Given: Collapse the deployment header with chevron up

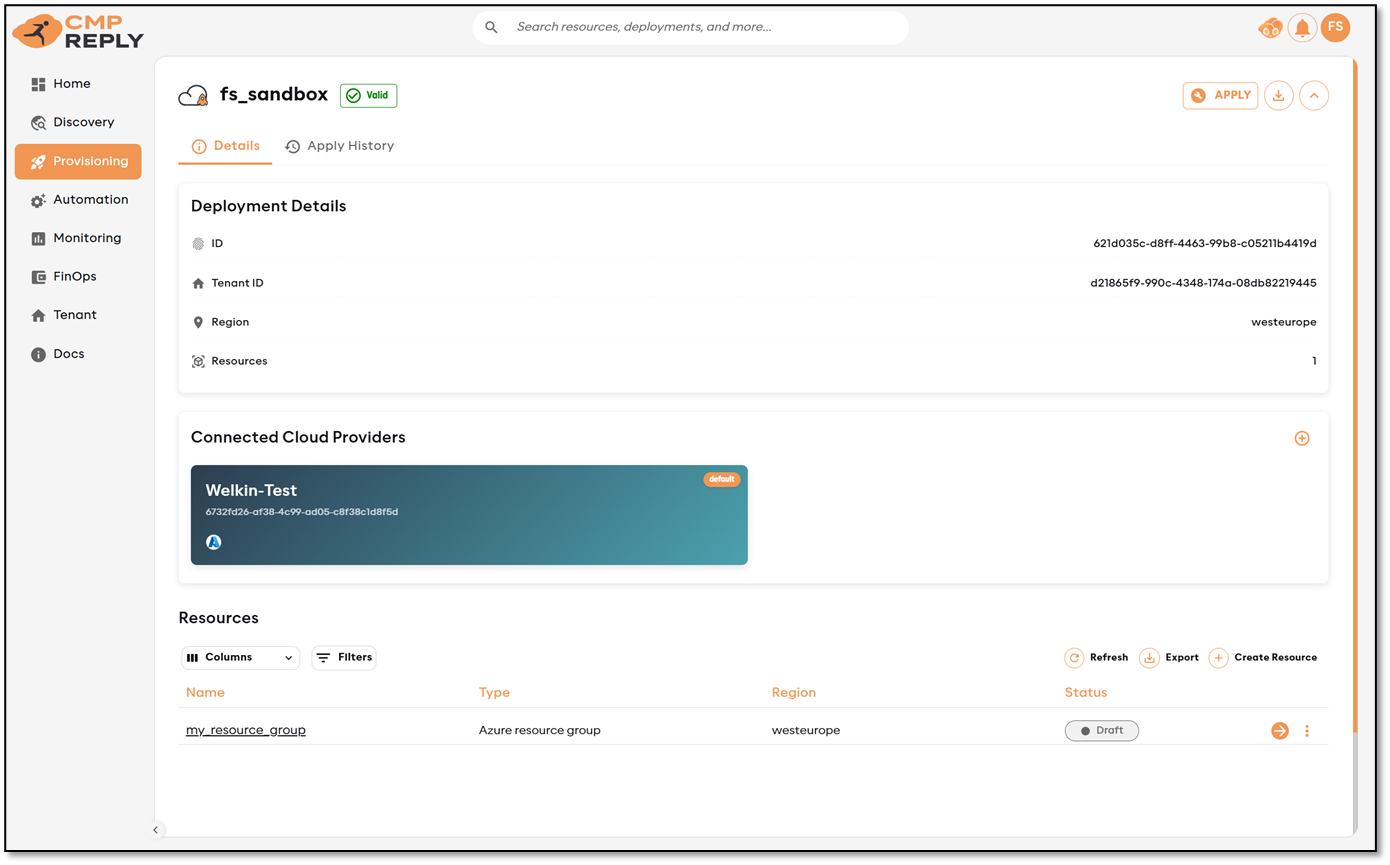Looking at the screenshot, I should (x=1313, y=95).
